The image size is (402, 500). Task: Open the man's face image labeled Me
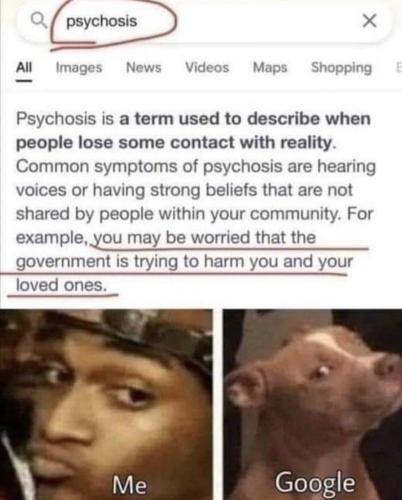[106, 404]
